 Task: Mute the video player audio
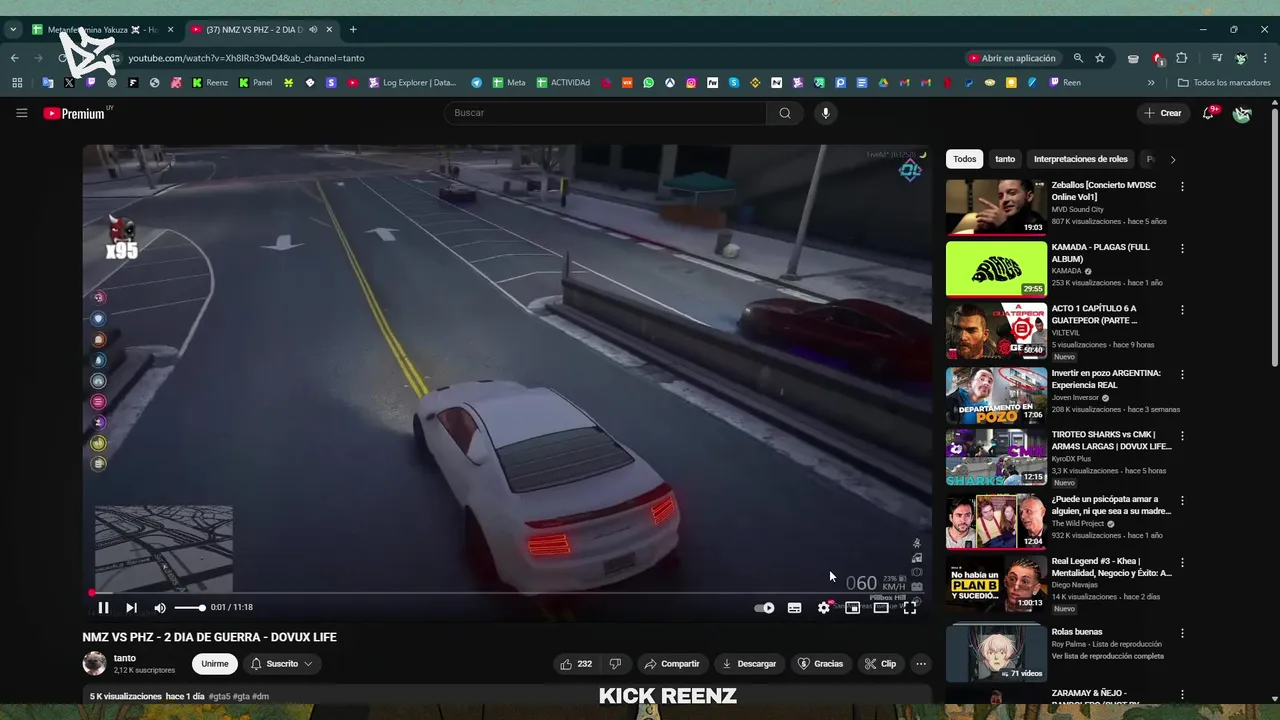[160, 607]
